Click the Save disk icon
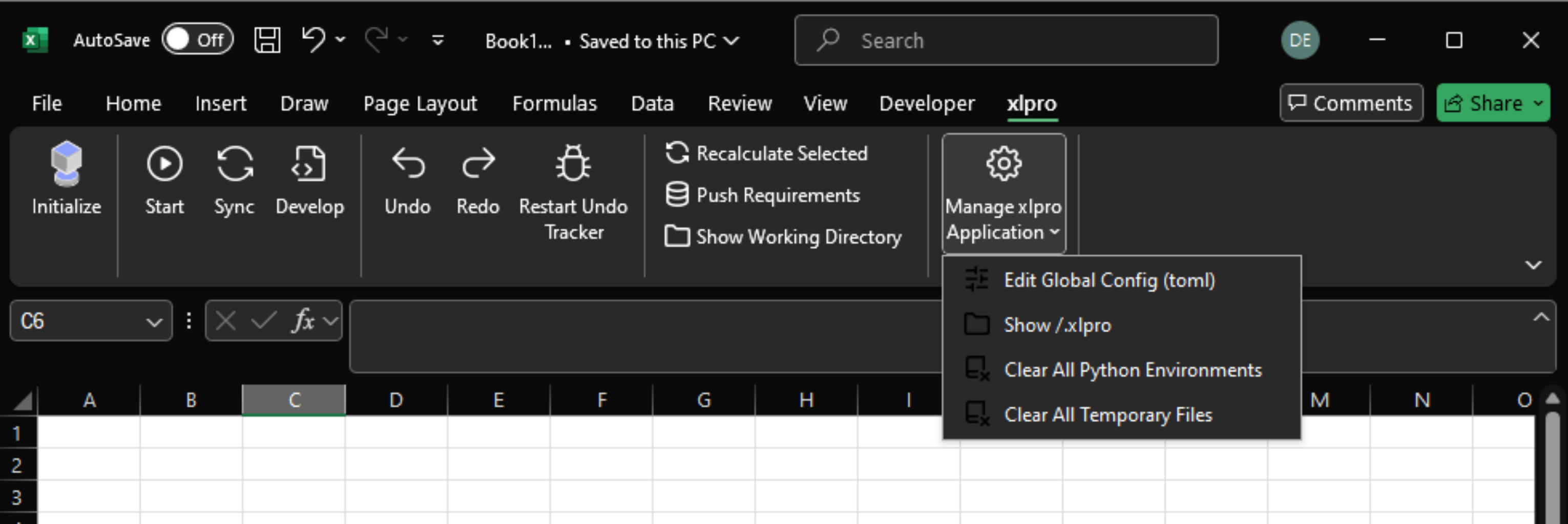1568x524 pixels. click(267, 40)
